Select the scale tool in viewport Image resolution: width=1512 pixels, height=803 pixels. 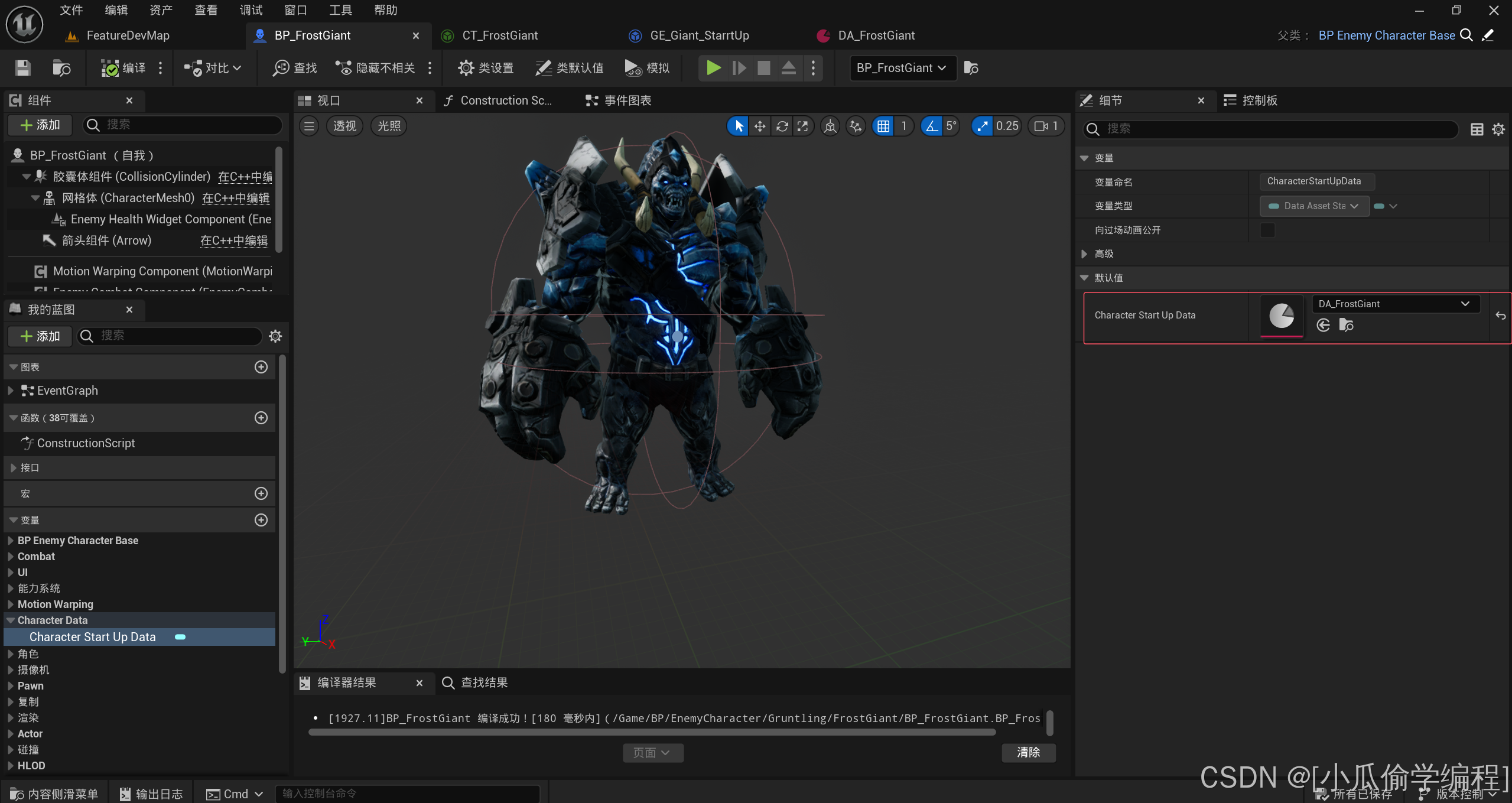tap(802, 126)
